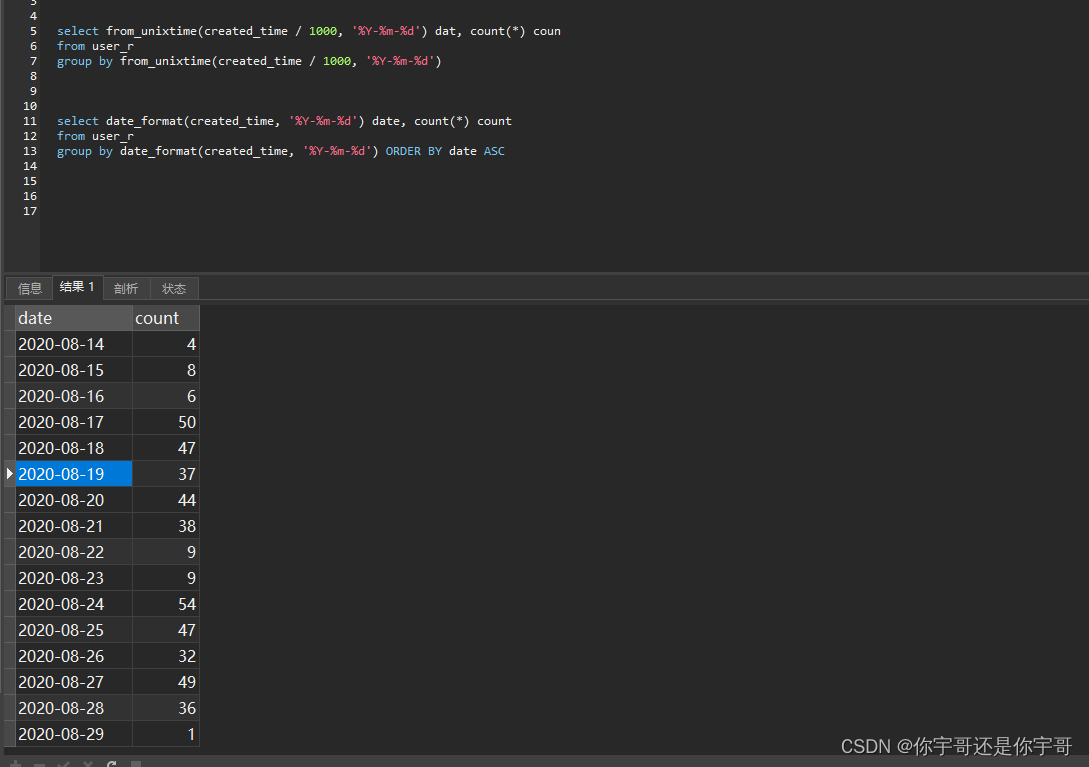Click the 'group by from_unixtime' line
This screenshot has width=1089, height=767.
tap(249, 61)
